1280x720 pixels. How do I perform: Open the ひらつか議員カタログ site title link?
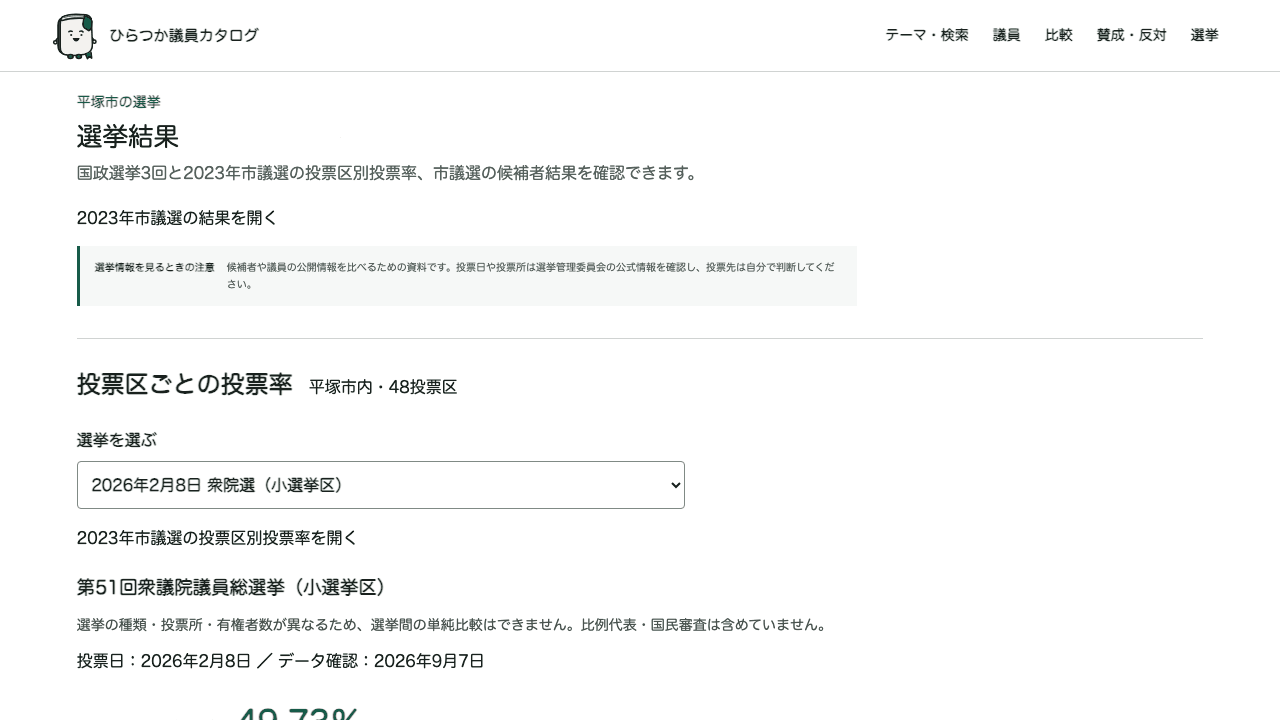pyautogui.click(x=184, y=36)
